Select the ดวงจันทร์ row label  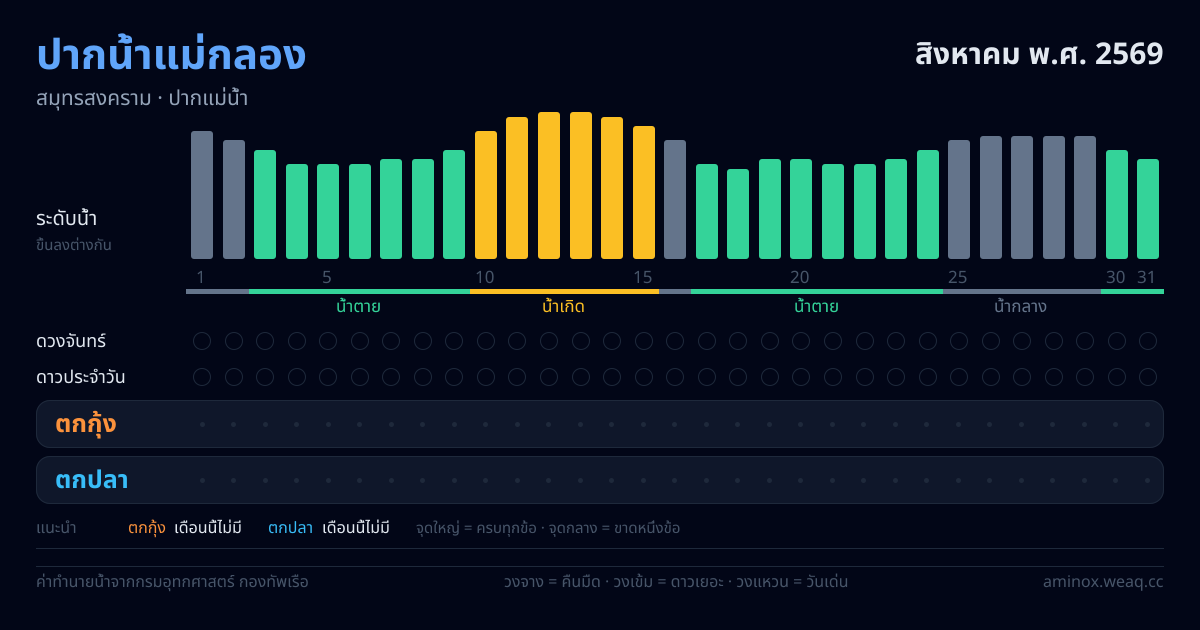click(x=71, y=341)
